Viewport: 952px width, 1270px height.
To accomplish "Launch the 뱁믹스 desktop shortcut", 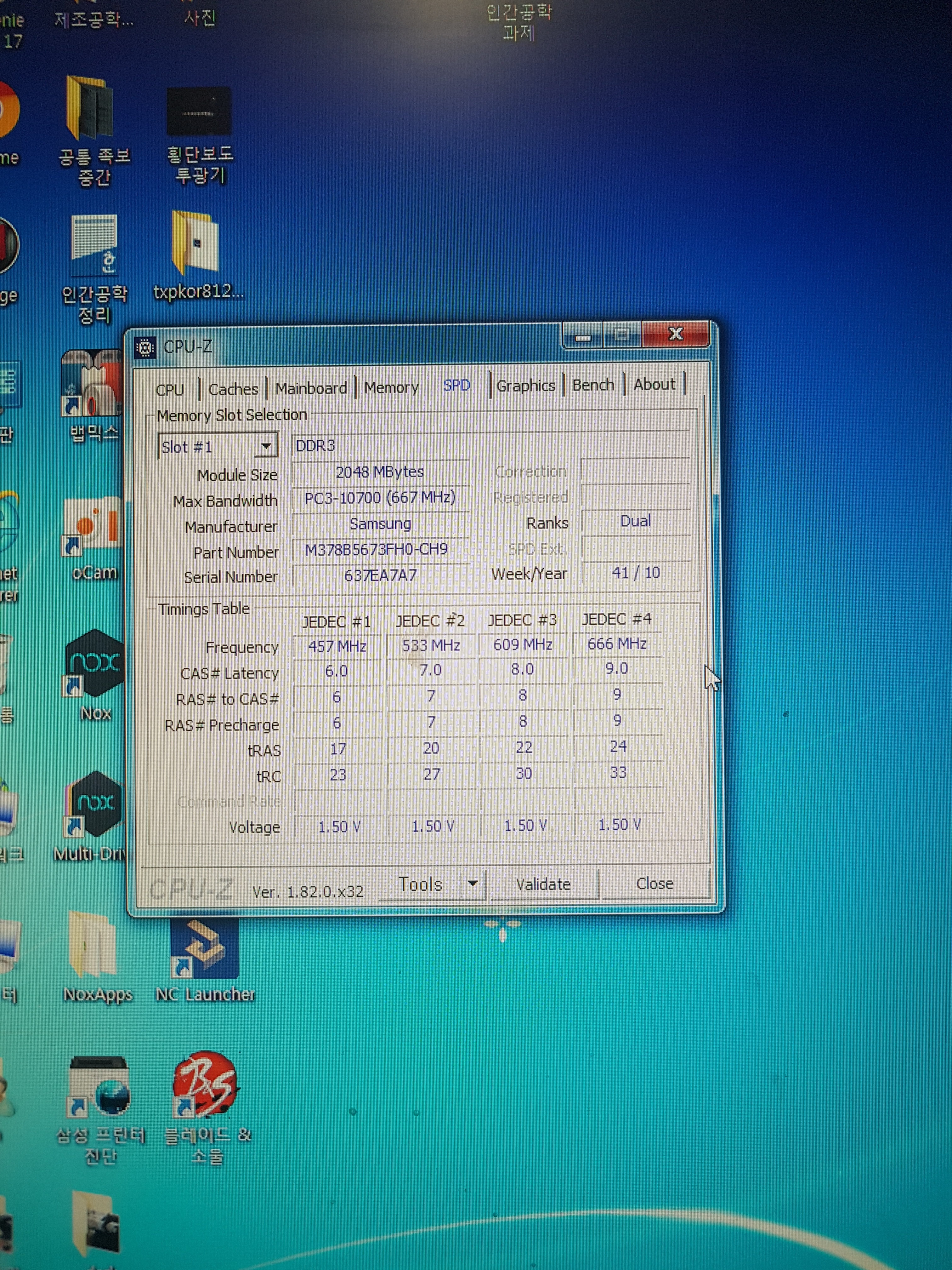I will pyautogui.click(x=92, y=383).
